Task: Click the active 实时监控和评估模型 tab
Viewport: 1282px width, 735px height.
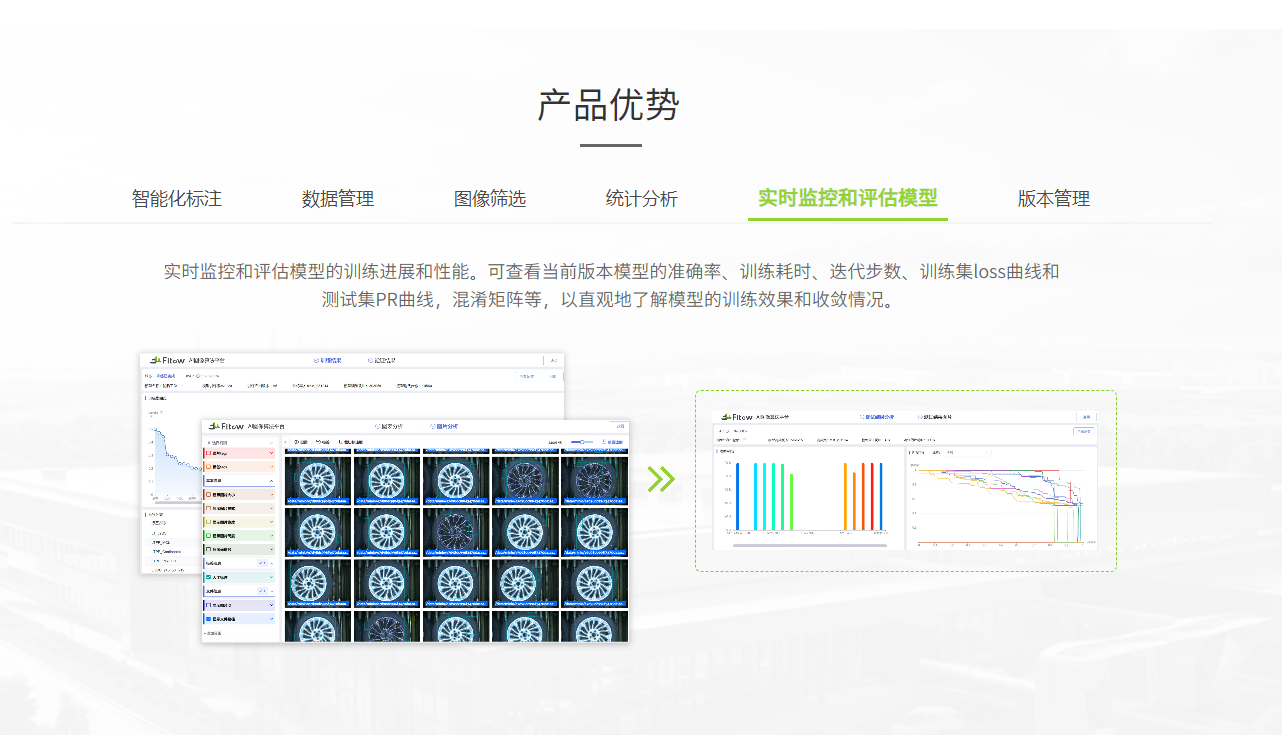Action: pyautogui.click(x=848, y=198)
